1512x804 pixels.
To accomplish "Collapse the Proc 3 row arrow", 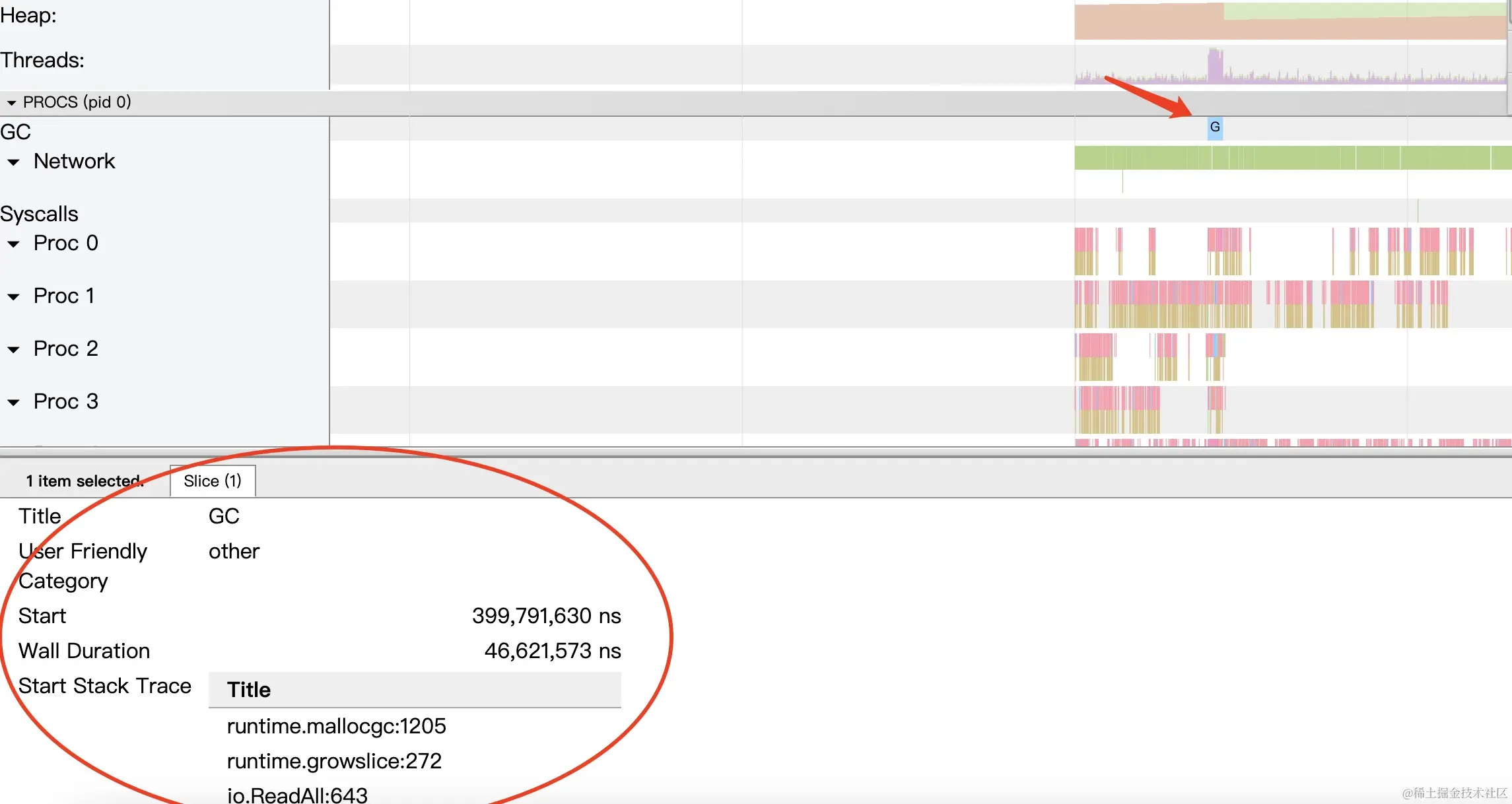I will pyautogui.click(x=13, y=403).
